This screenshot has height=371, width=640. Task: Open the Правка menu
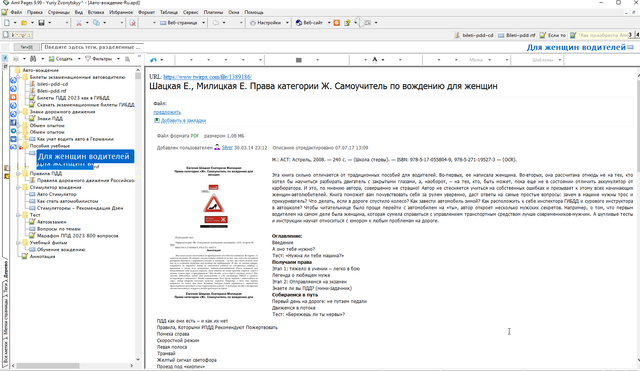pos(35,12)
